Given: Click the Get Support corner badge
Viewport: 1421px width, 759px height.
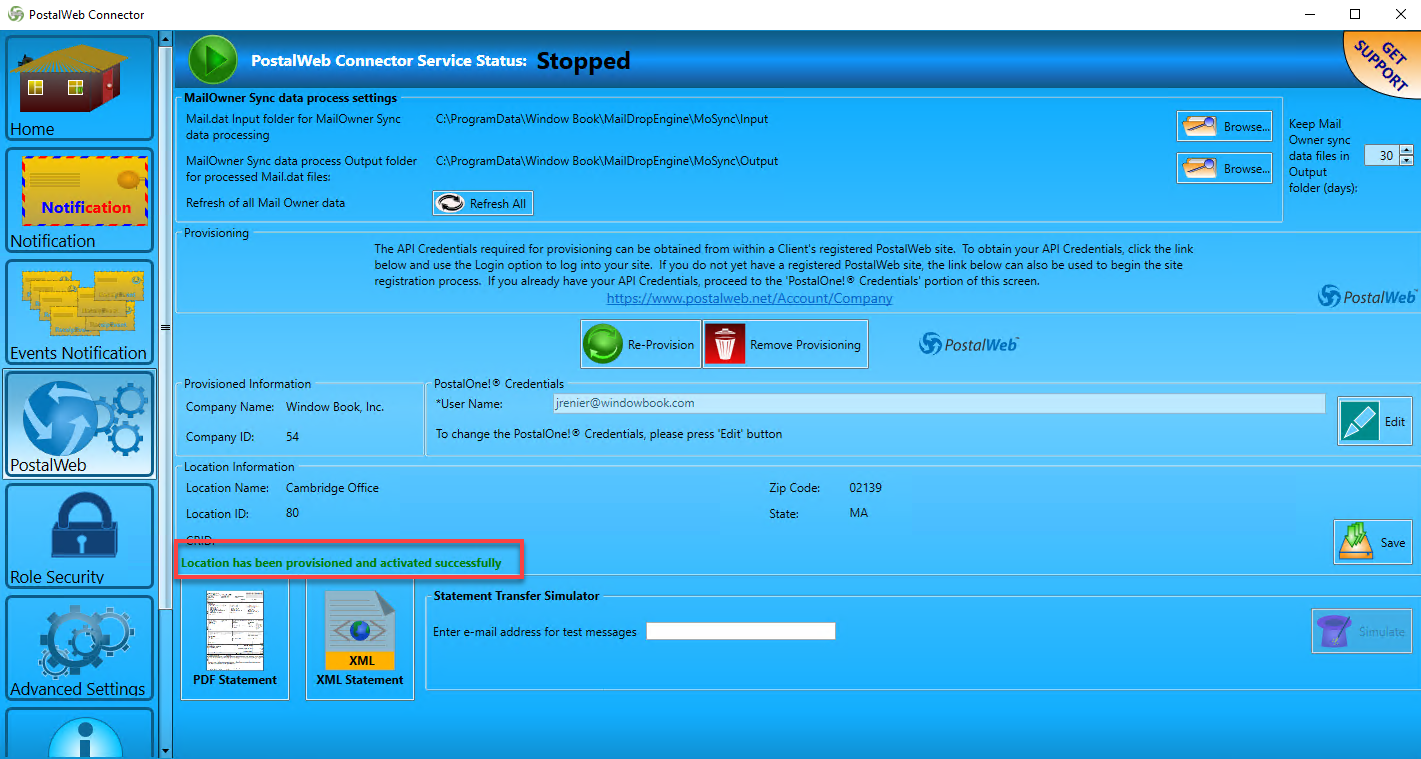Looking at the screenshot, I should 1383,63.
